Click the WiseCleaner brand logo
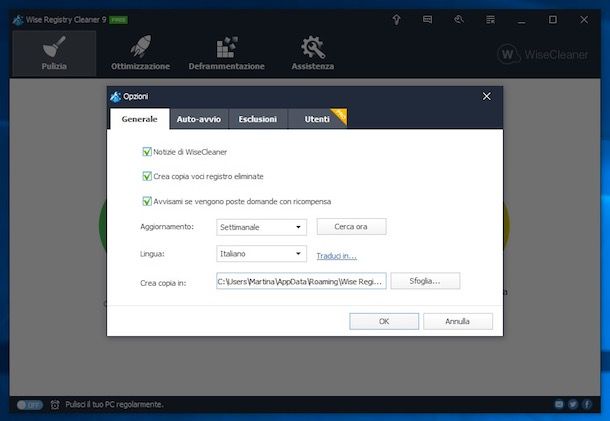 [542, 54]
